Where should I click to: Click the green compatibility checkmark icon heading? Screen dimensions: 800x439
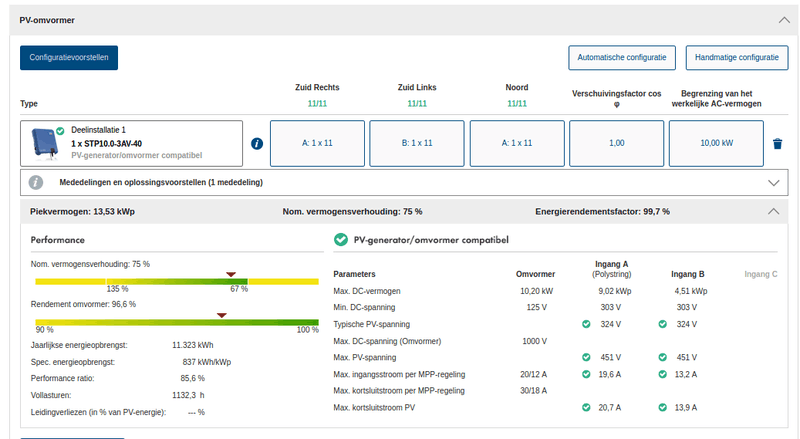(340, 240)
